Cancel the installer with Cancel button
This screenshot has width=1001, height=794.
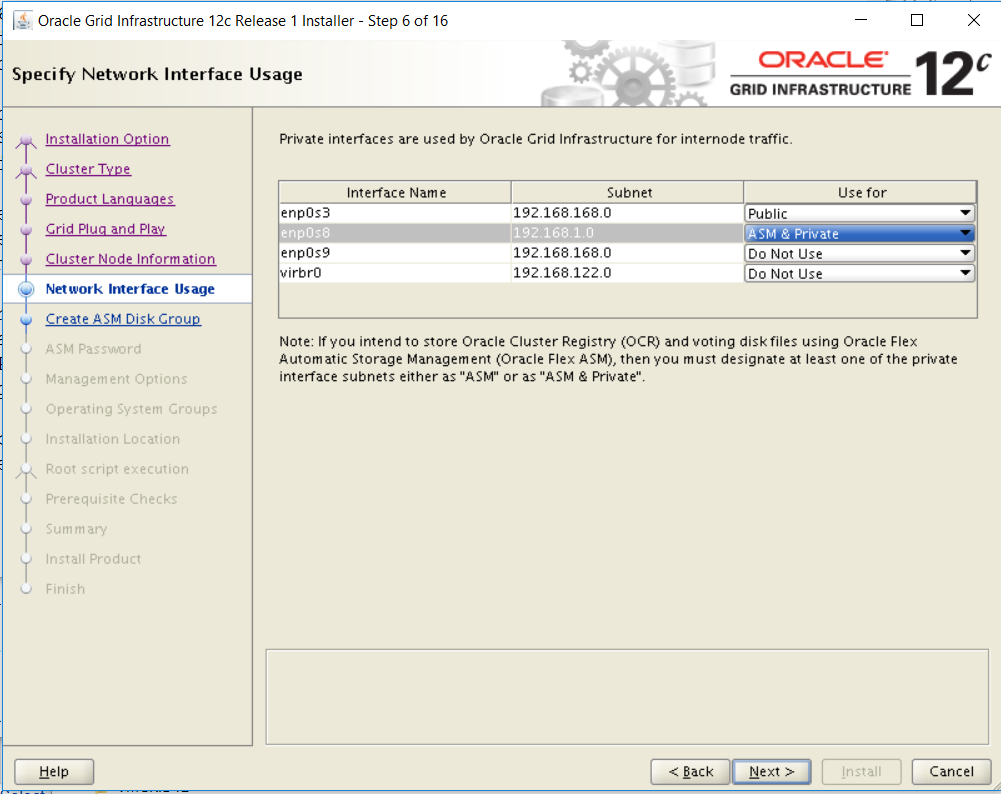[951, 772]
